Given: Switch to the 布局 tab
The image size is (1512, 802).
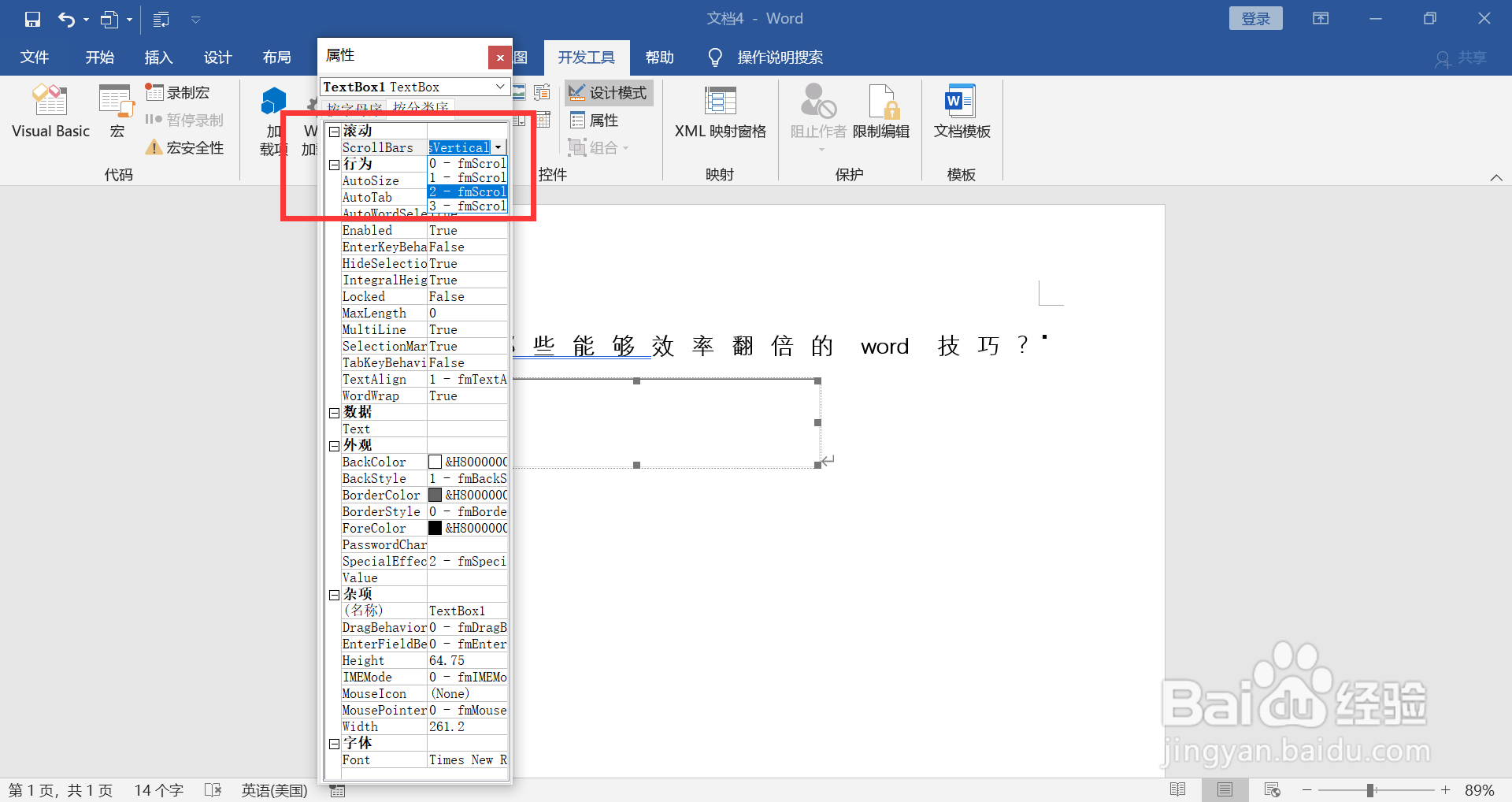Looking at the screenshot, I should [x=277, y=58].
